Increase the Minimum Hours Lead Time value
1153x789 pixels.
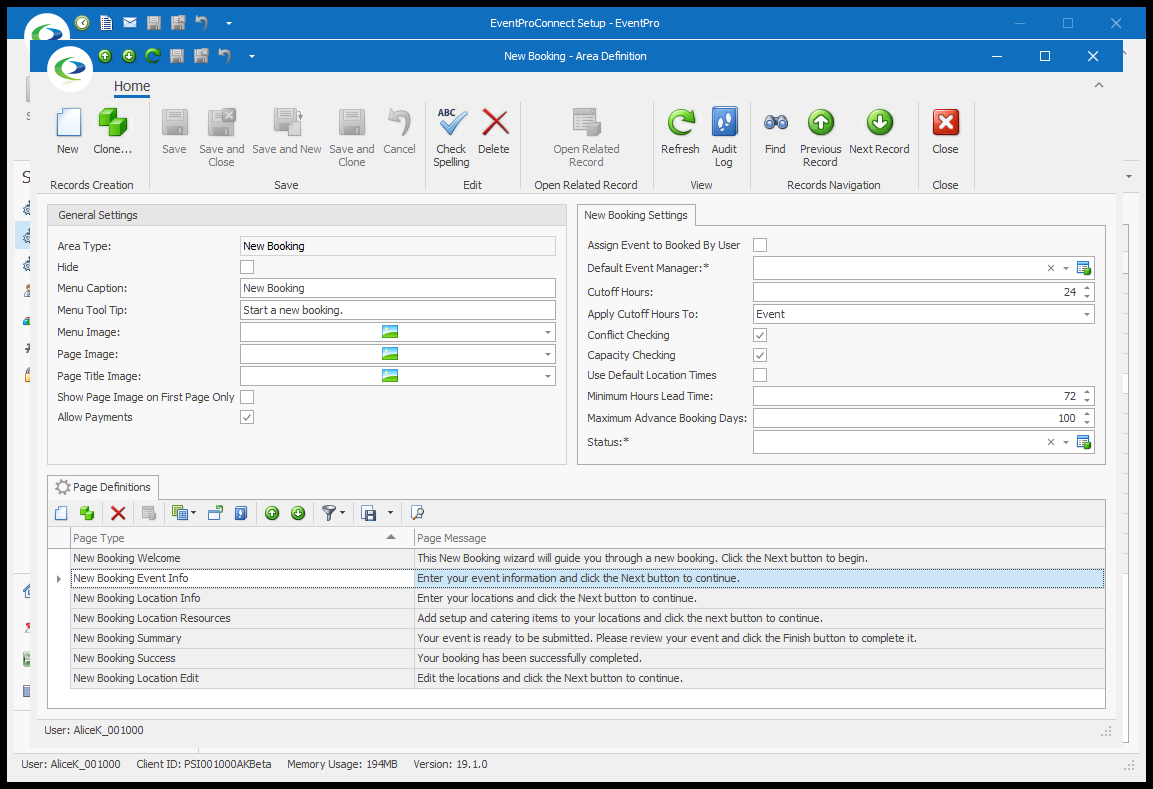tap(1087, 392)
